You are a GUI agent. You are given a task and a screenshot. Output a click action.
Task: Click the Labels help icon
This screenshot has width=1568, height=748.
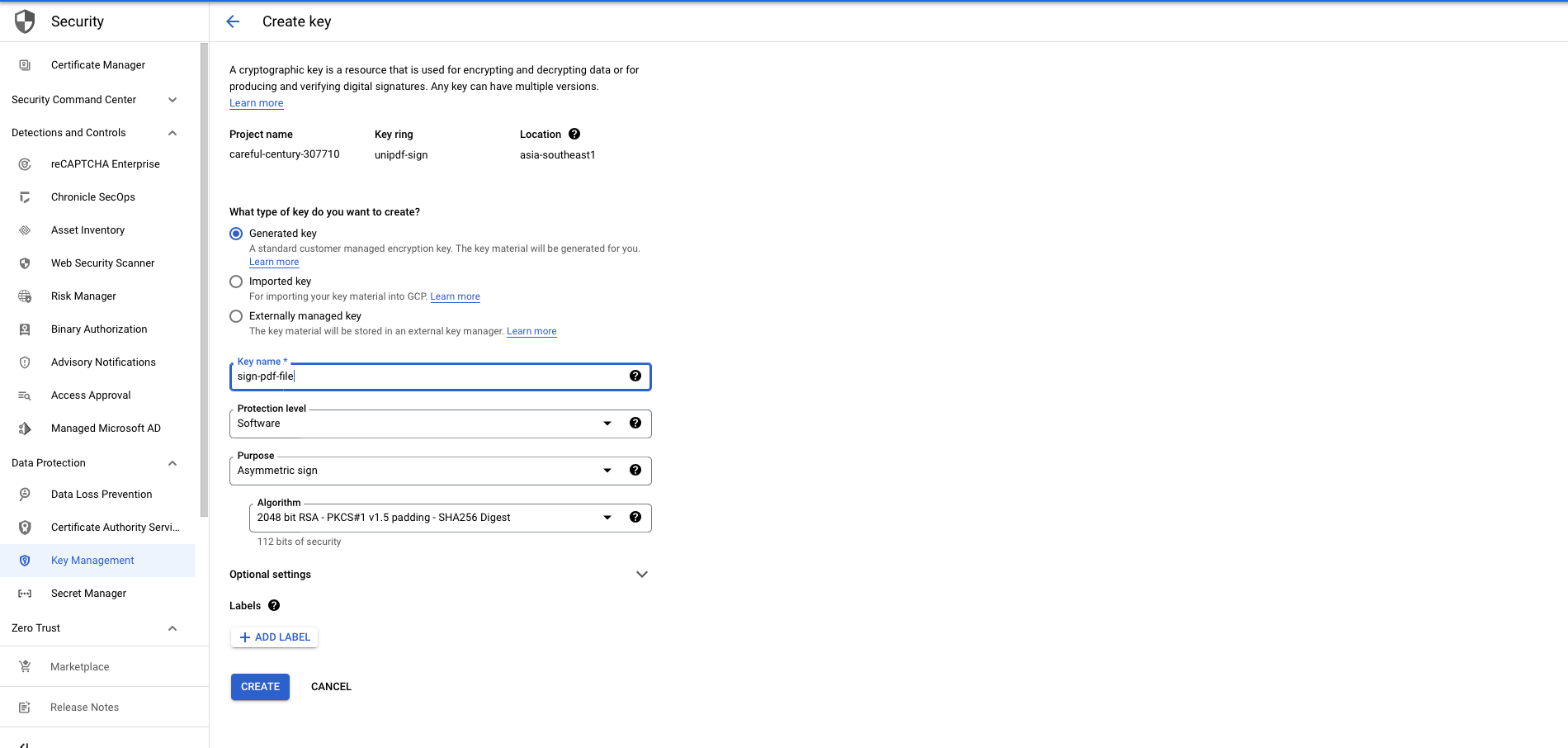coord(274,605)
